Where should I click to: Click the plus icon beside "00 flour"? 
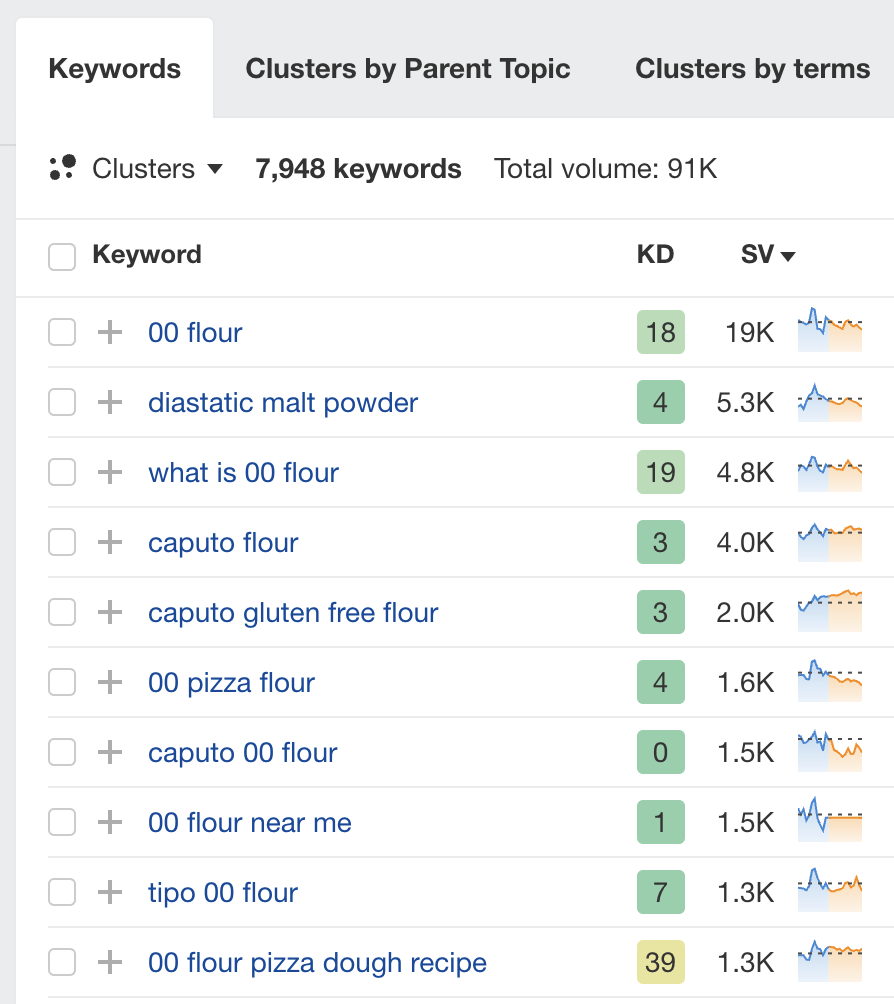pos(109,332)
